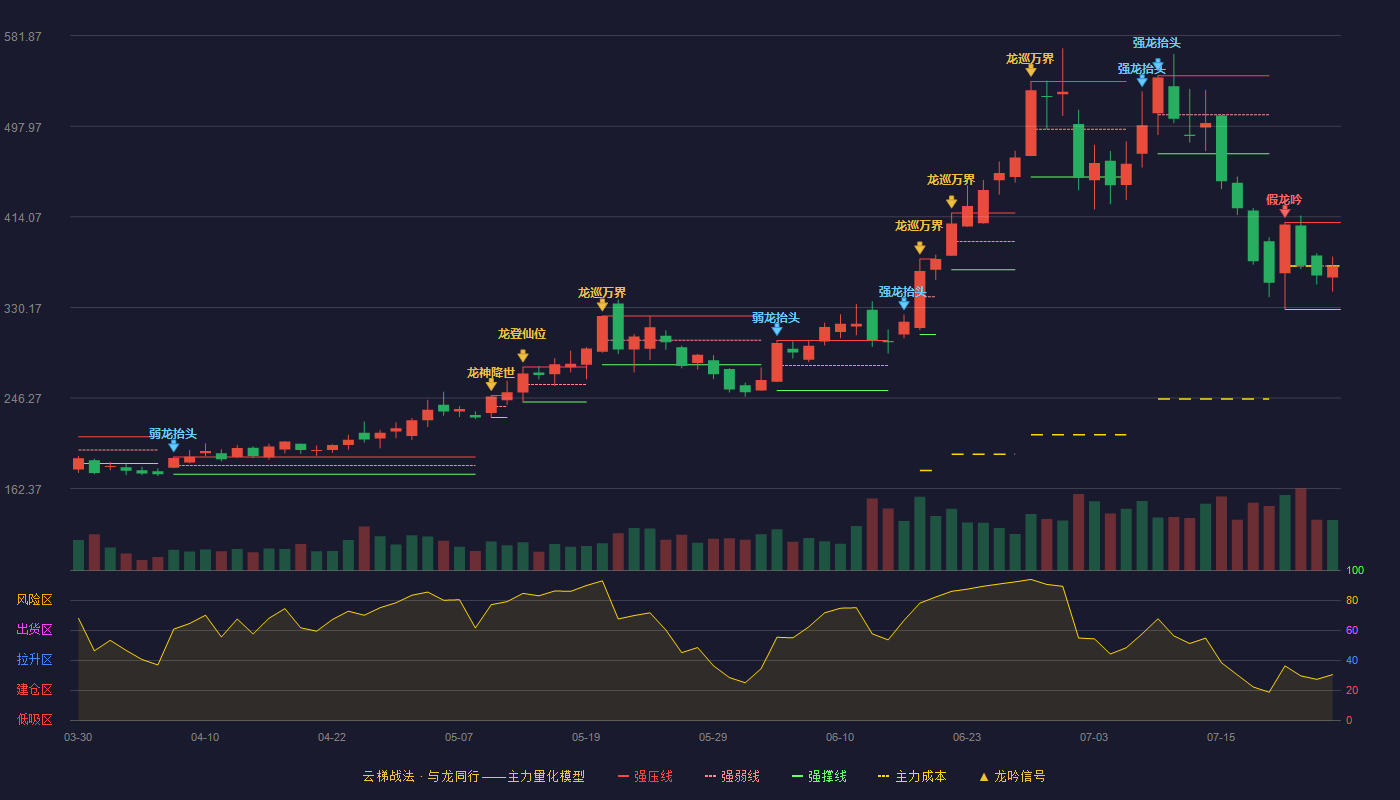Toggle the 强撑线 legend series

(819, 777)
